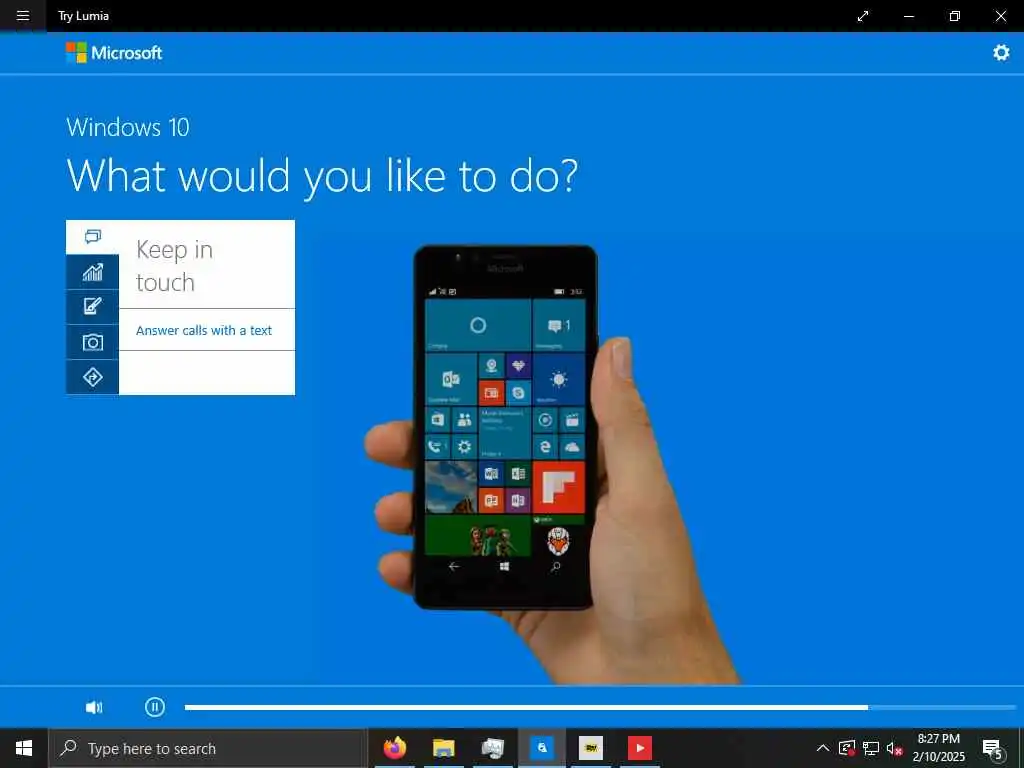Seek within the video progress bar
1024x768 pixels.
coord(600,707)
